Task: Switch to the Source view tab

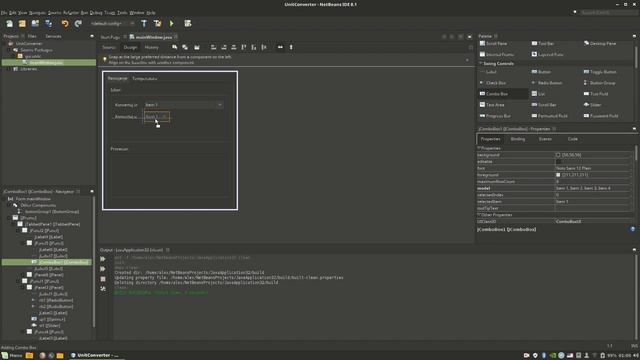Action: tap(109, 47)
